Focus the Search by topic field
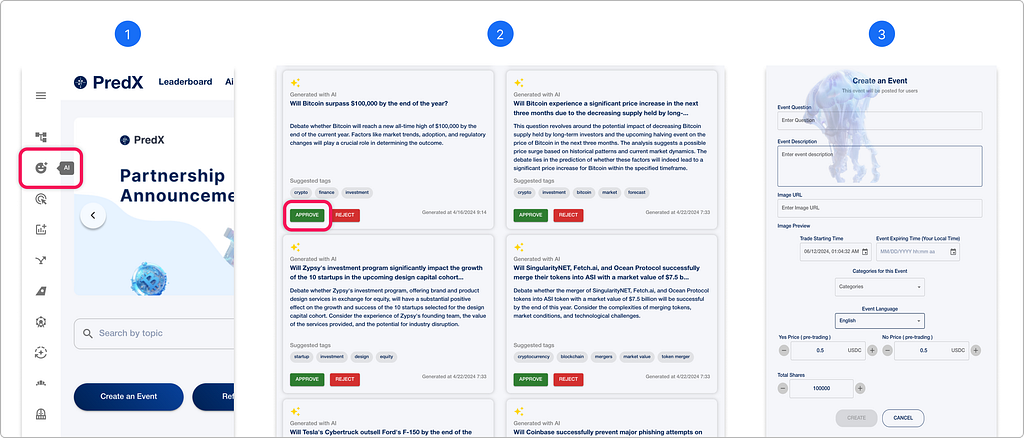Image resolution: width=1024 pixels, height=438 pixels. (x=154, y=334)
